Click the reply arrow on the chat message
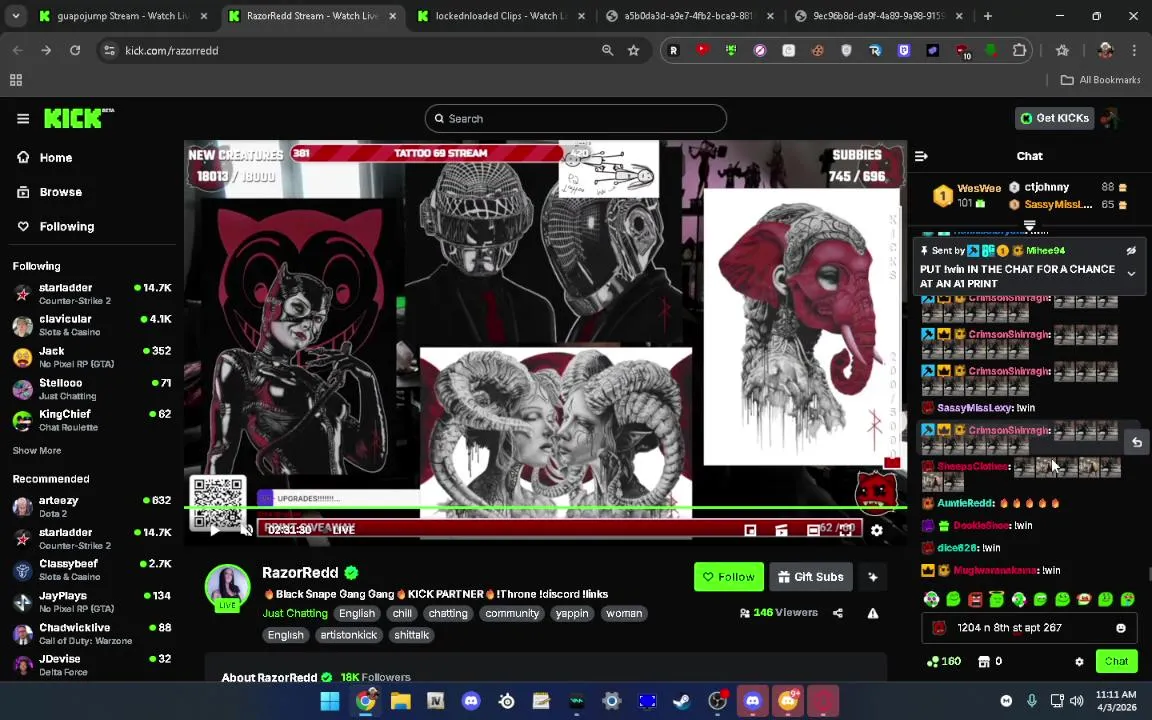This screenshot has height=720, width=1152. tap(1137, 442)
